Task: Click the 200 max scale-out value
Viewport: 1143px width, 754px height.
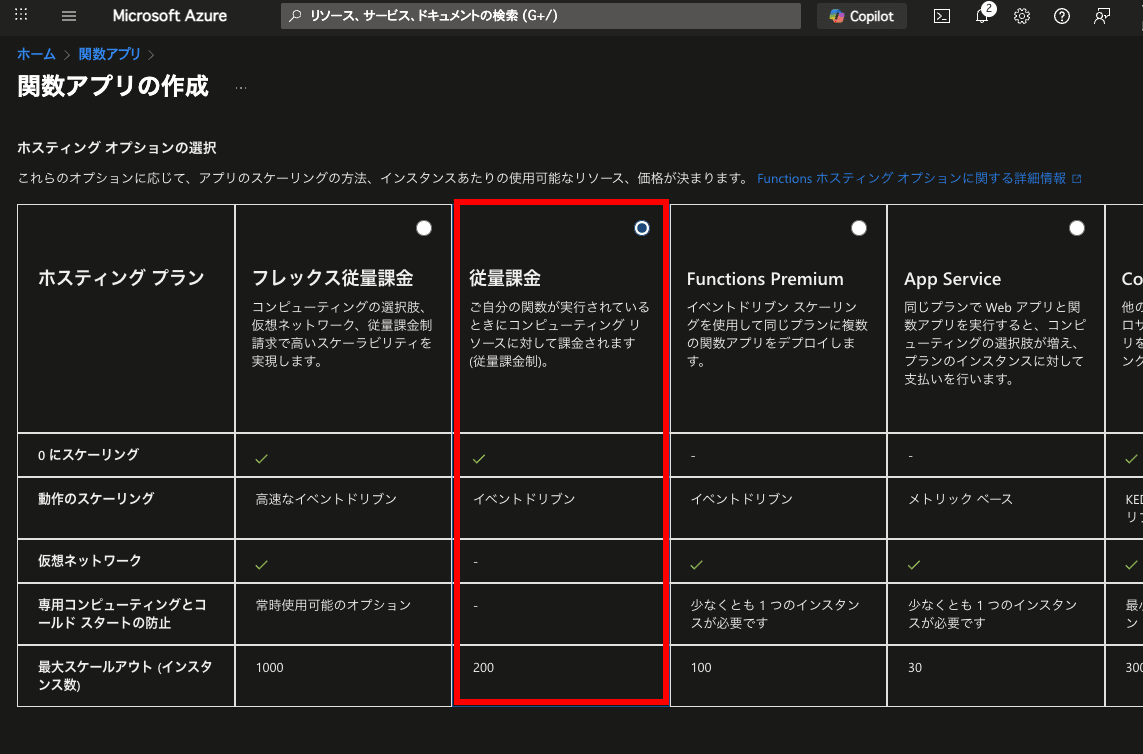Action: tap(483, 667)
